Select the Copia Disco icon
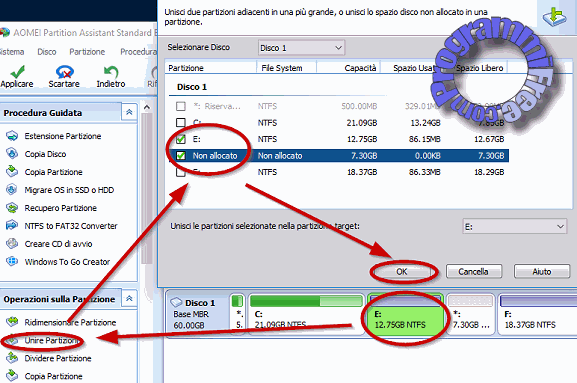 12,154
